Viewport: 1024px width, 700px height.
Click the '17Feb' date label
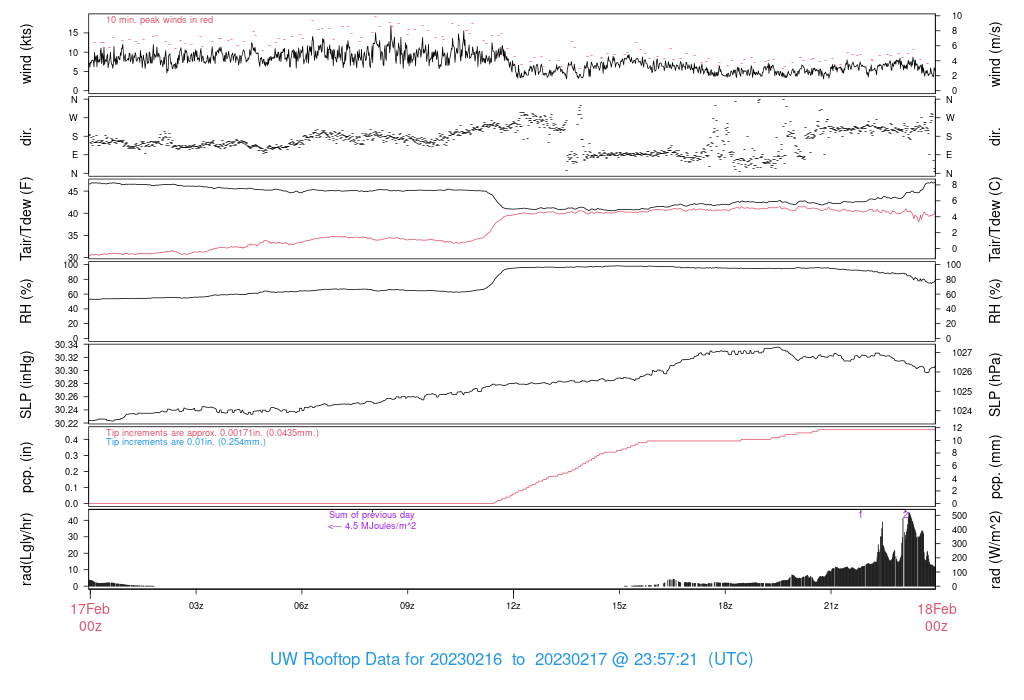(x=90, y=609)
